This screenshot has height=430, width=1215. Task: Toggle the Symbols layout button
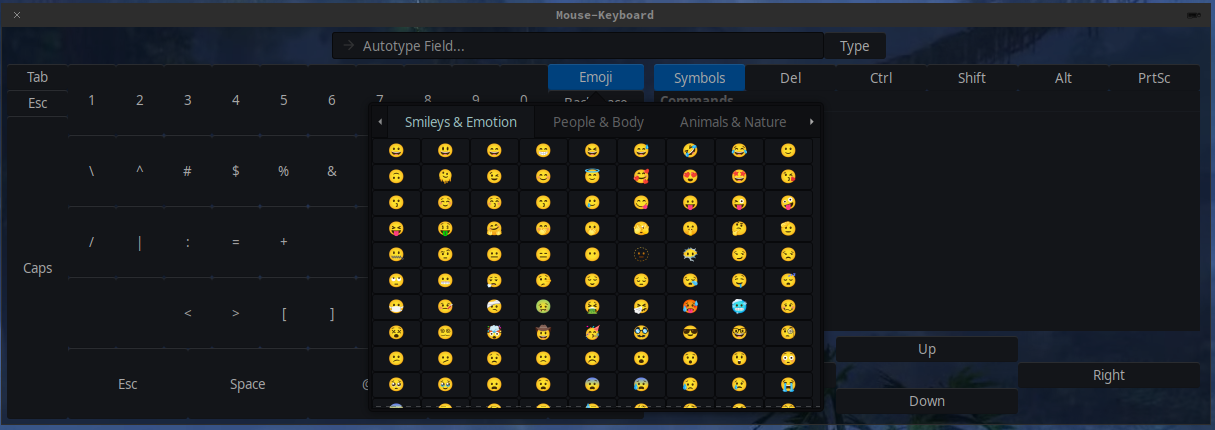pyautogui.click(x=700, y=78)
